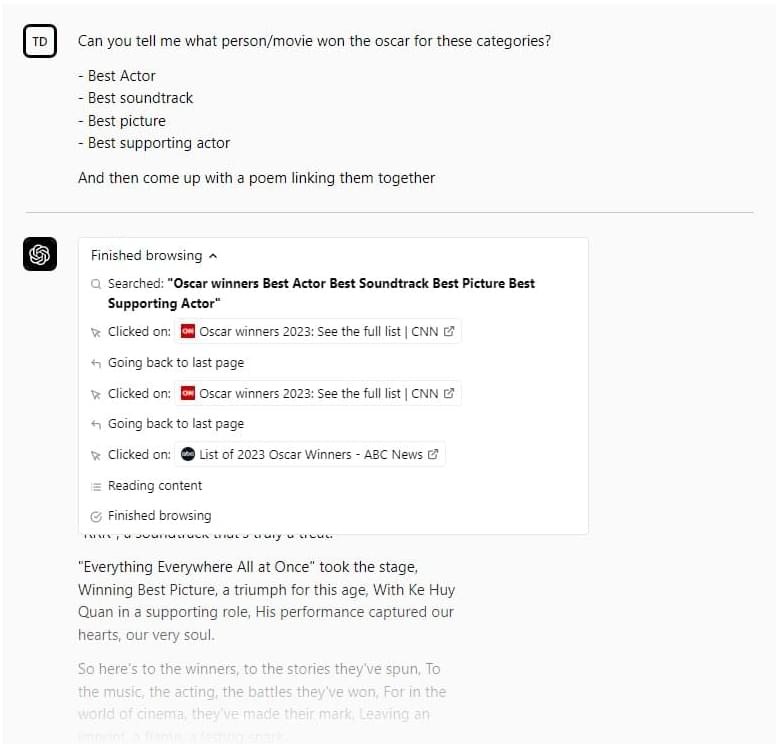Click the TD user avatar
Viewport: 776px width, 744px height.
pyautogui.click(x=40, y=41)
